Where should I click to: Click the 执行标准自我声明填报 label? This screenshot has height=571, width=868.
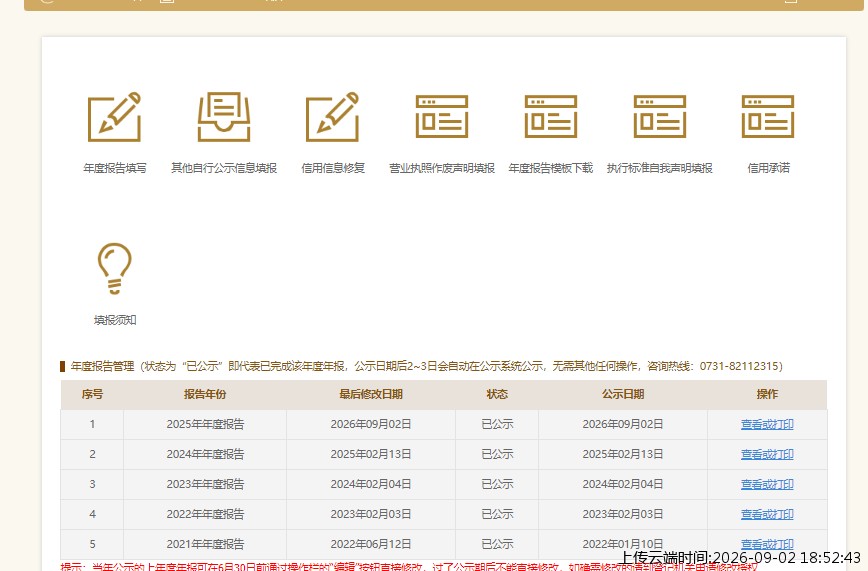click(660, 168)
